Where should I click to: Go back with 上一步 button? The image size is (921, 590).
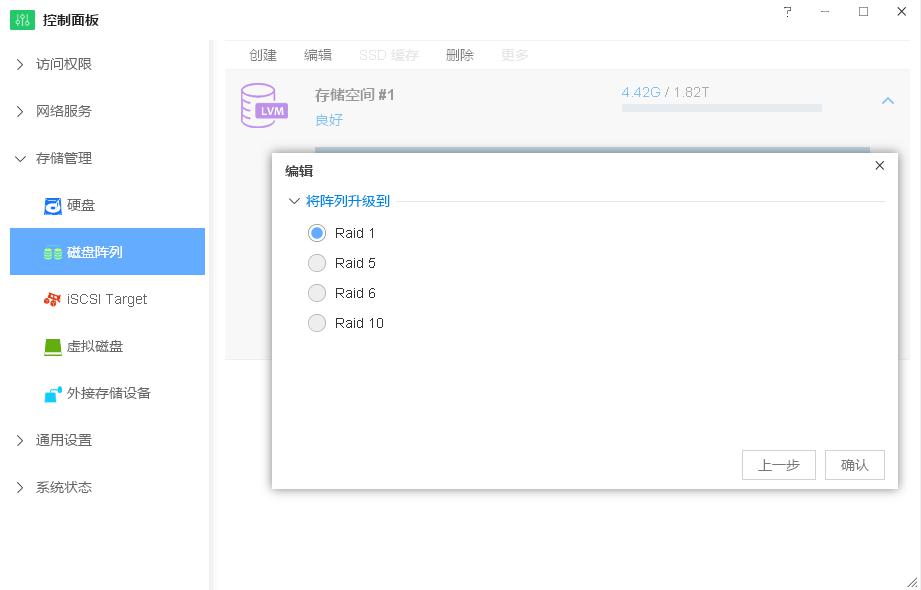pos(778,465)
